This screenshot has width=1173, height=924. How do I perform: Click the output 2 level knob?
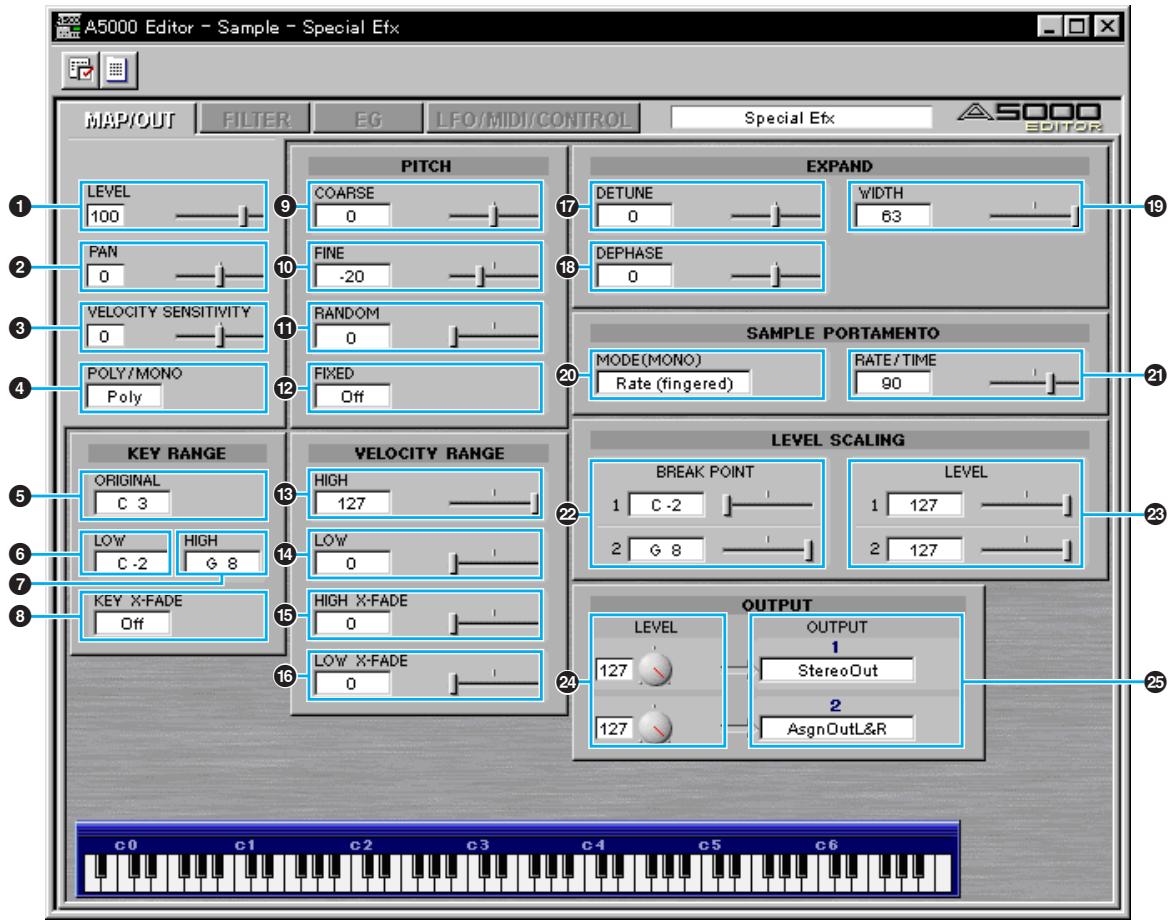655,727
